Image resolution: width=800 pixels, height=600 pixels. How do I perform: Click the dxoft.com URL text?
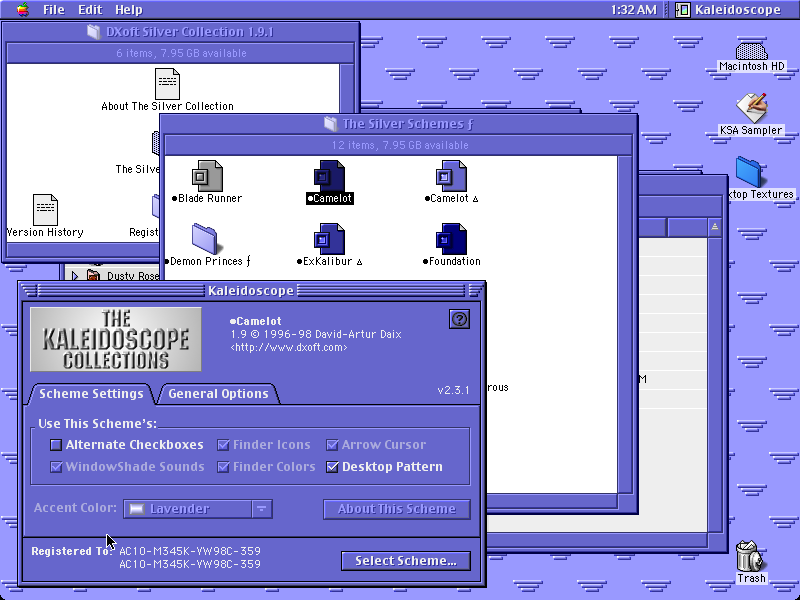click(289, 347)
